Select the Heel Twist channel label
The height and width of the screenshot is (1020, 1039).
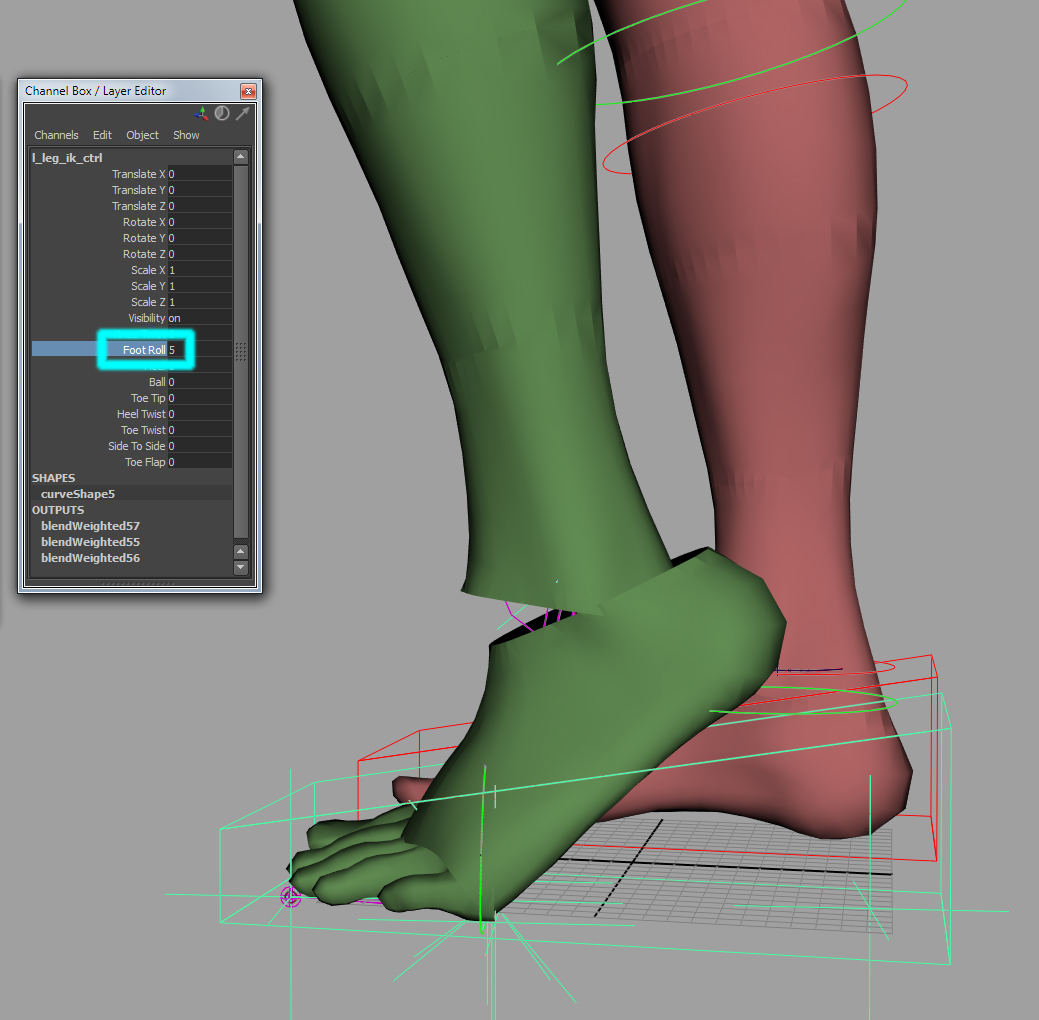click(141, 414)
